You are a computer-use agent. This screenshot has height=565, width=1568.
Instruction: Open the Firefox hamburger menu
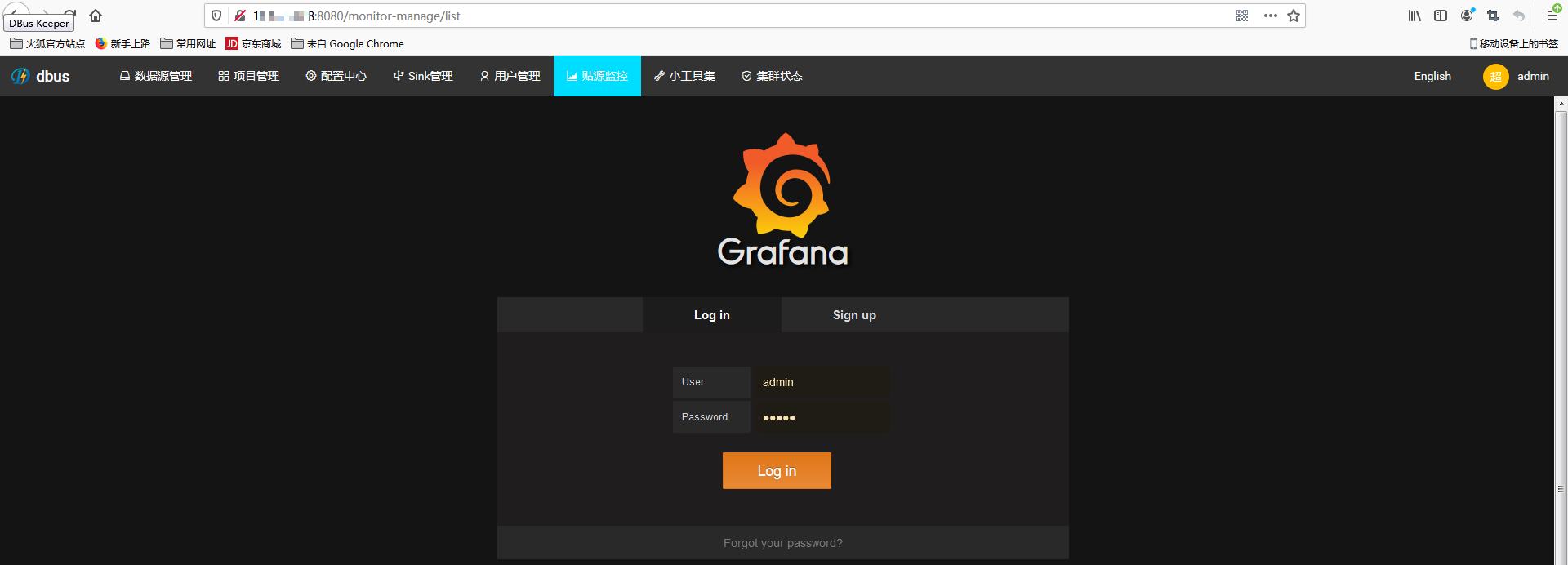coord(1552,14)
